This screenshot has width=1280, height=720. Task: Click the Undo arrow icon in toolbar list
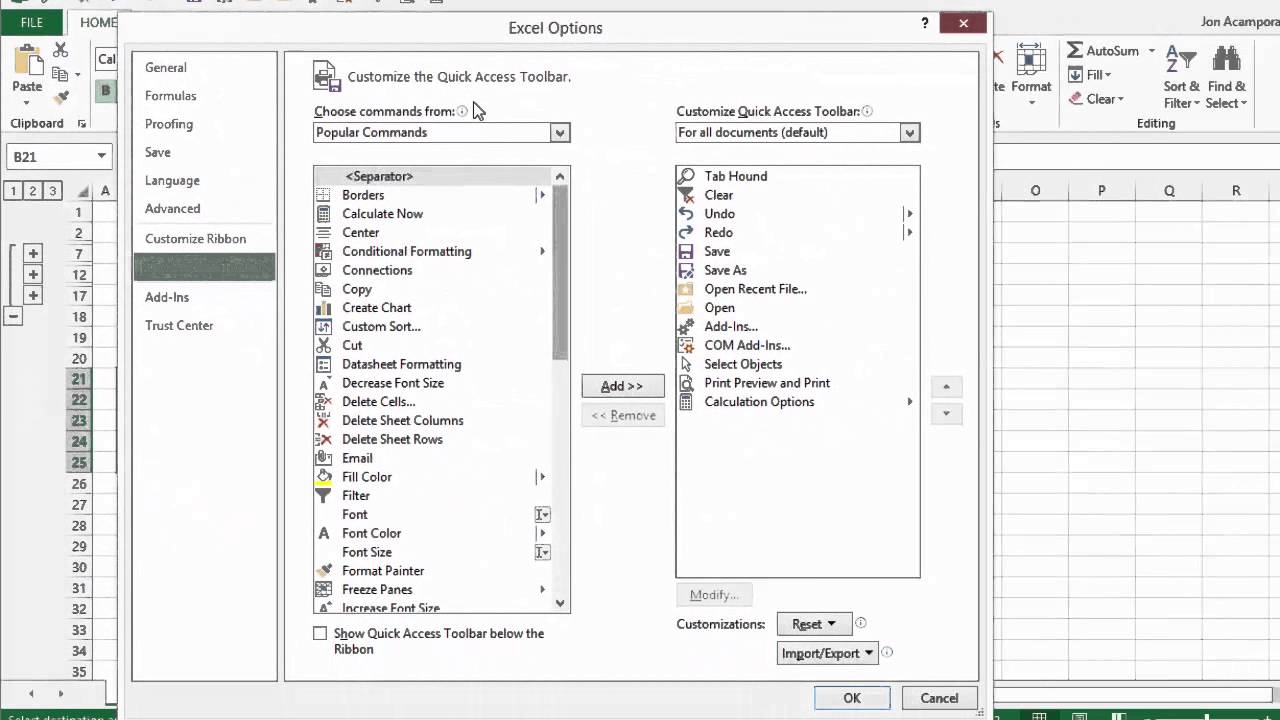[x=686, y=214]
